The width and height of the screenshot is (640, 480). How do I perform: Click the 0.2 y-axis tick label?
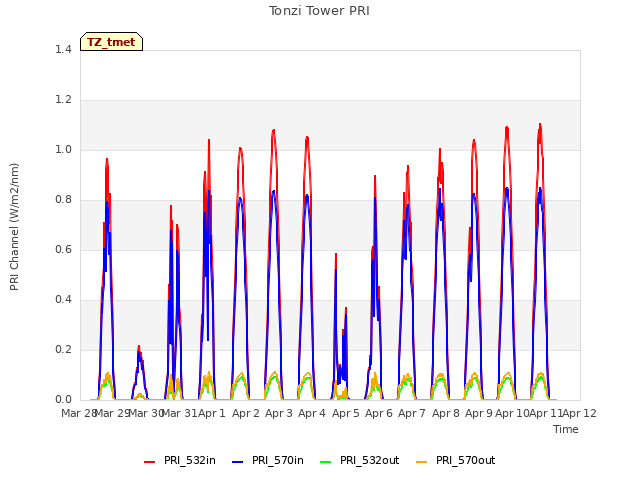tap(63, 349)
